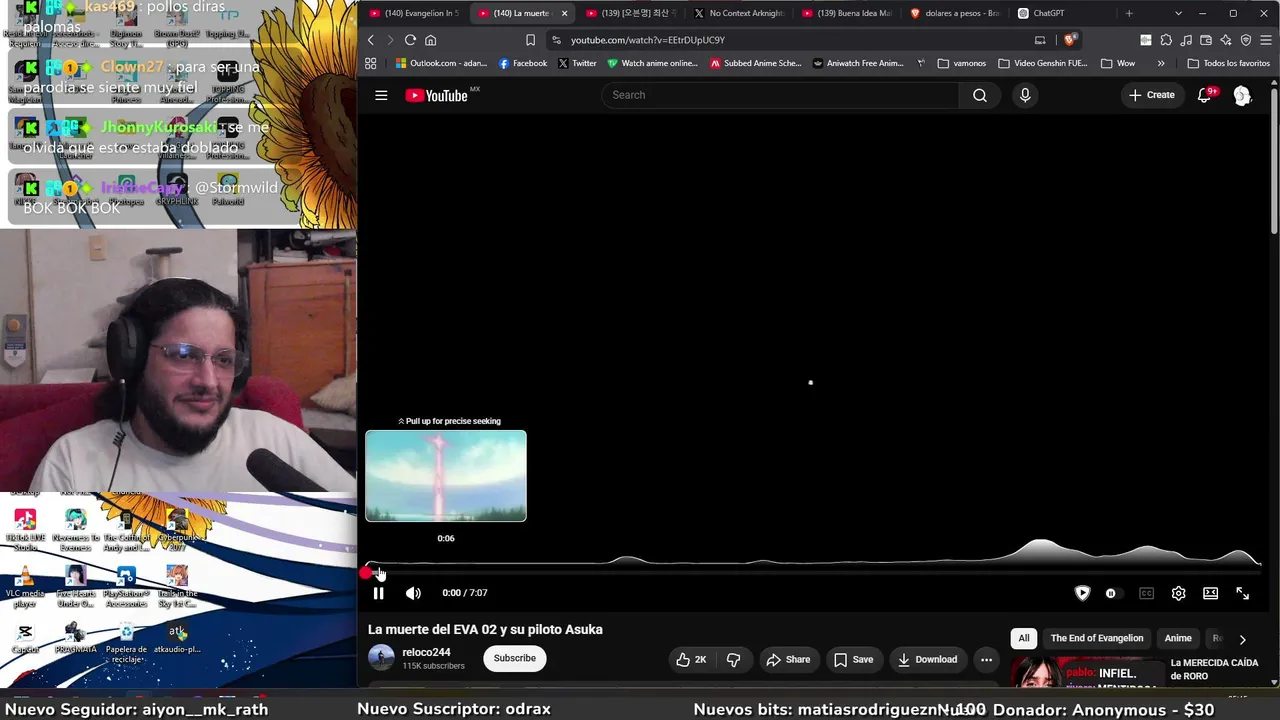This screenshot has width=1280, height=720.
Task: Enter fullscreen in the video player
Action: (1243, 593)
